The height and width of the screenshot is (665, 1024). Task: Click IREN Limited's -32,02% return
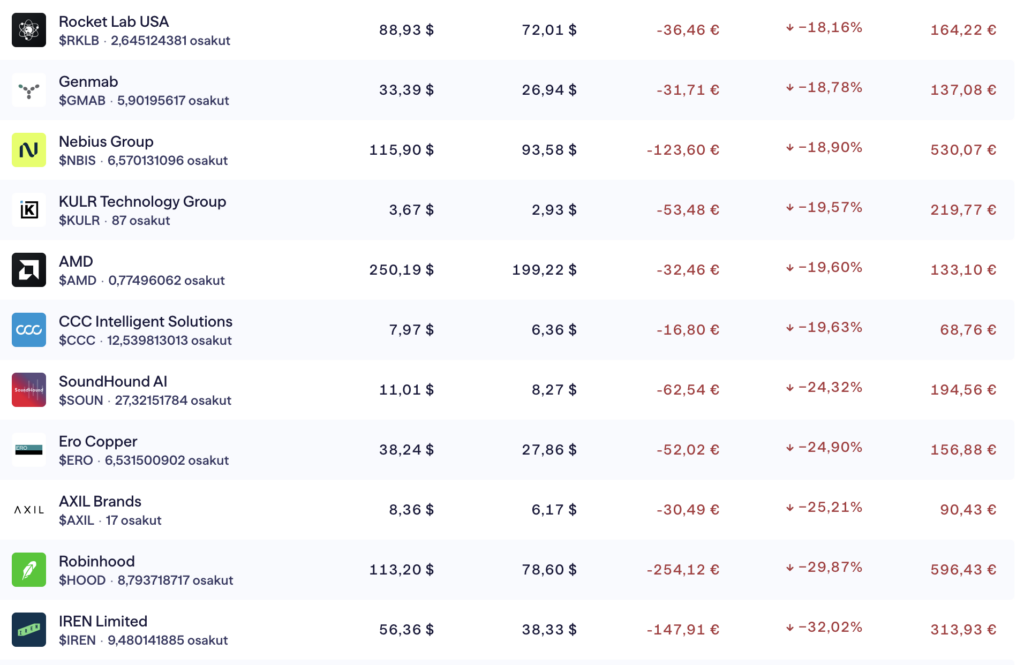pos(824,627)
